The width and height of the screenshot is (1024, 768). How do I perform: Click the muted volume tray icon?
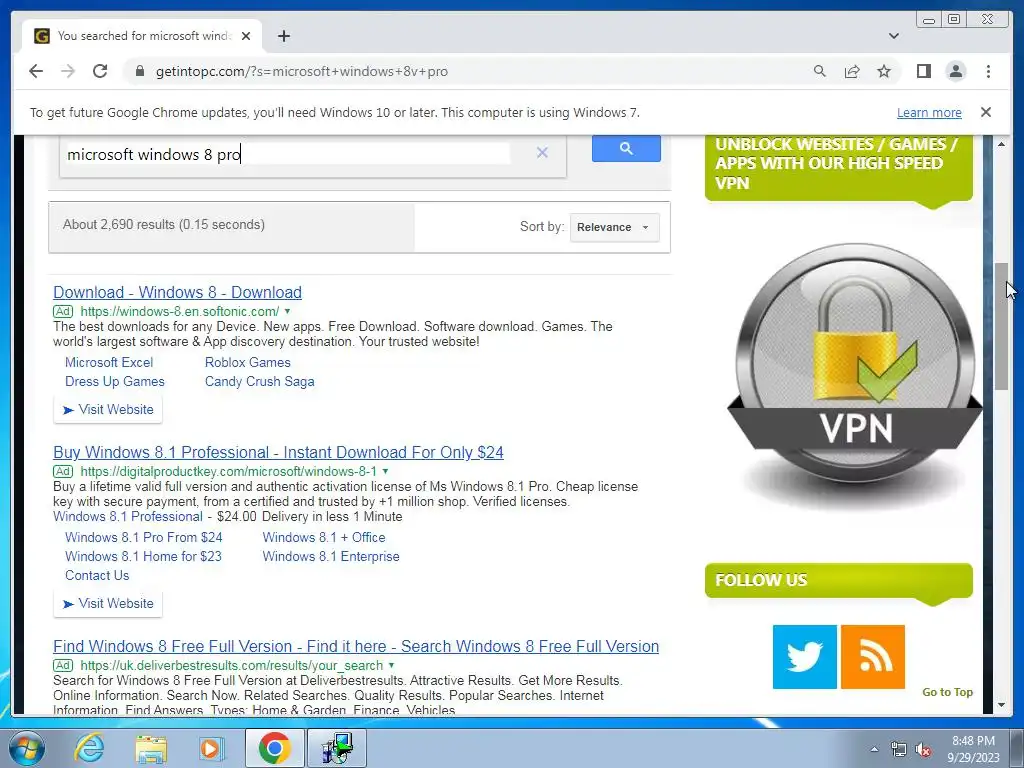coord(923,749)
